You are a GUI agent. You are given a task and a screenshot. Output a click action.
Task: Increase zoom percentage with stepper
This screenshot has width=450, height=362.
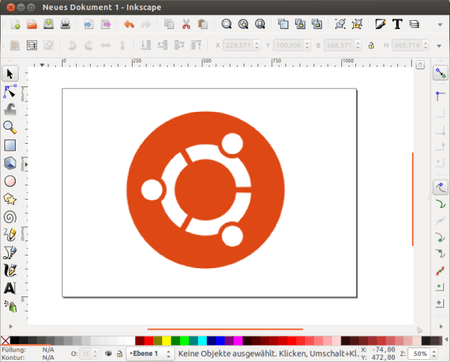point(434,351)
